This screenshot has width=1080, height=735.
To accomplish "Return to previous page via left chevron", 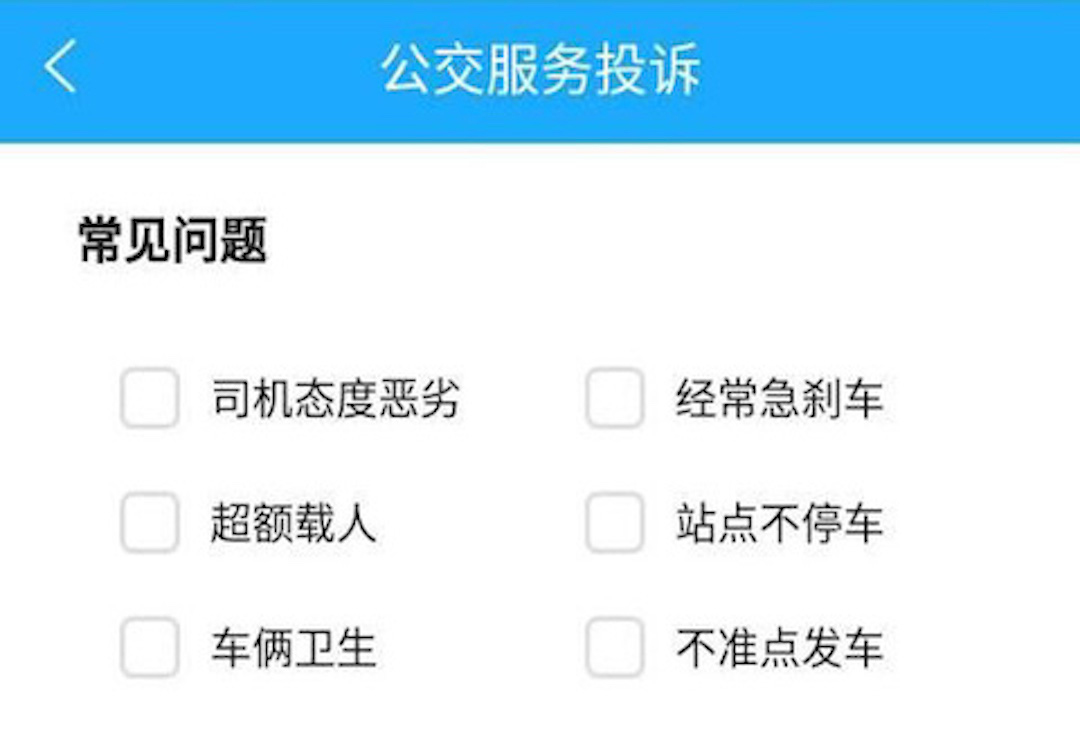I will (x=60, y=70).
